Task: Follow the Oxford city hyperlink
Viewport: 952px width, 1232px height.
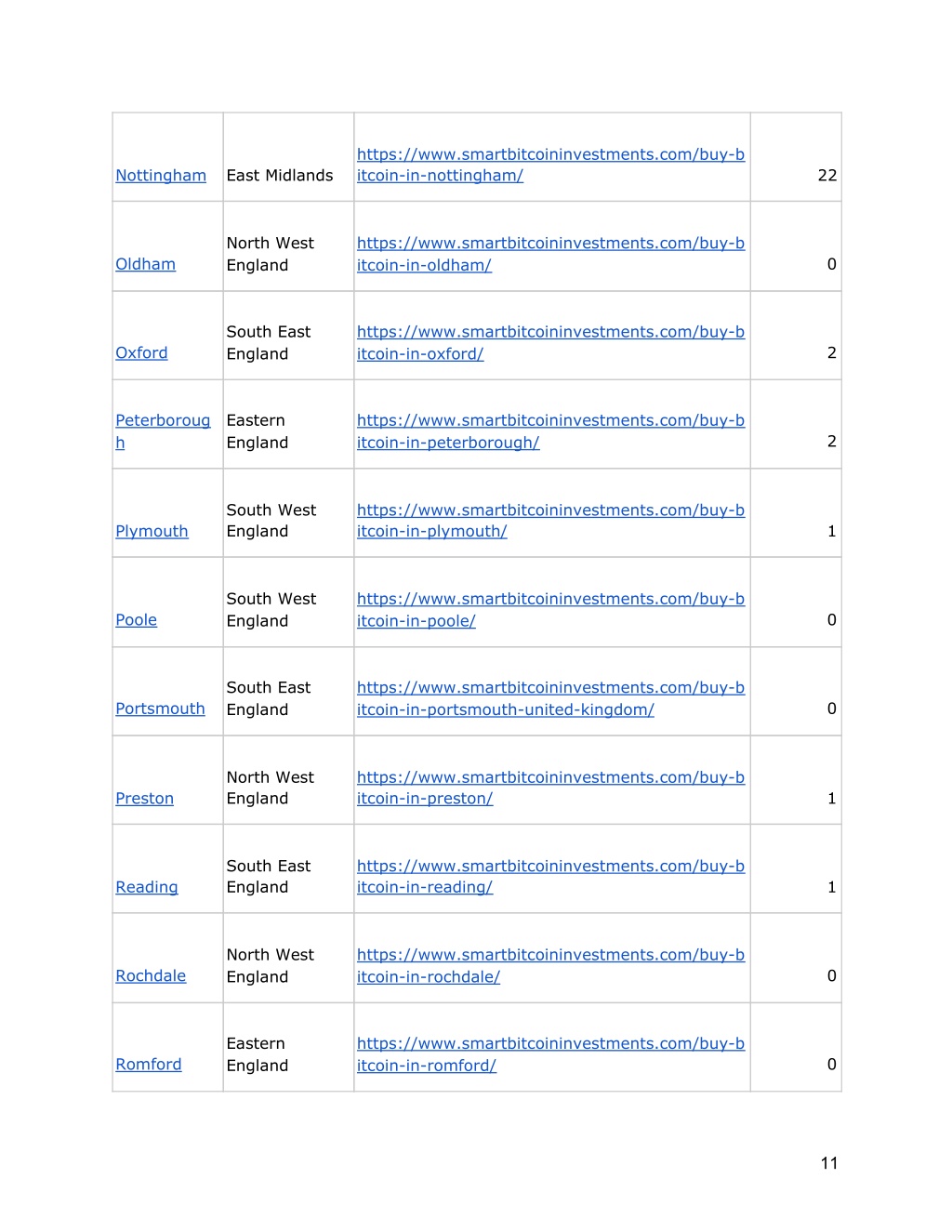Action: pyautogui.click(x=141, y=353)
